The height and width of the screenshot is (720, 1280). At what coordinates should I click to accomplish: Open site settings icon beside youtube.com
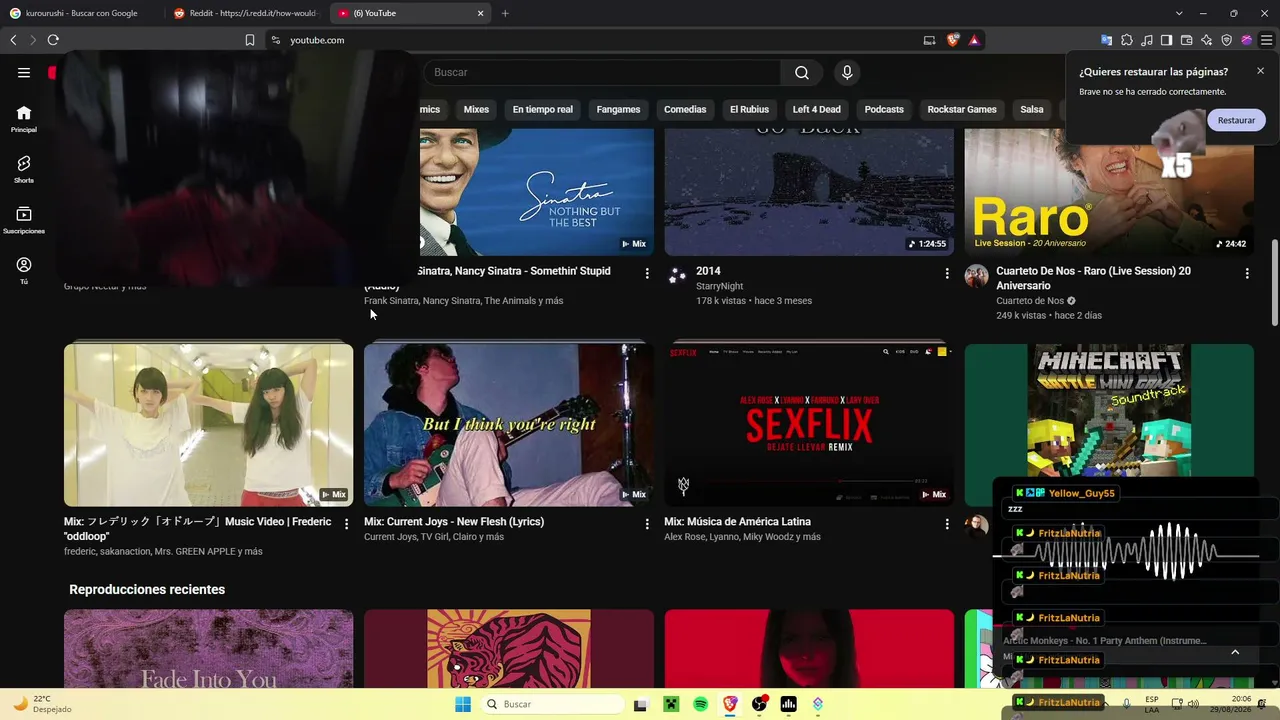[x=276, y=40]
